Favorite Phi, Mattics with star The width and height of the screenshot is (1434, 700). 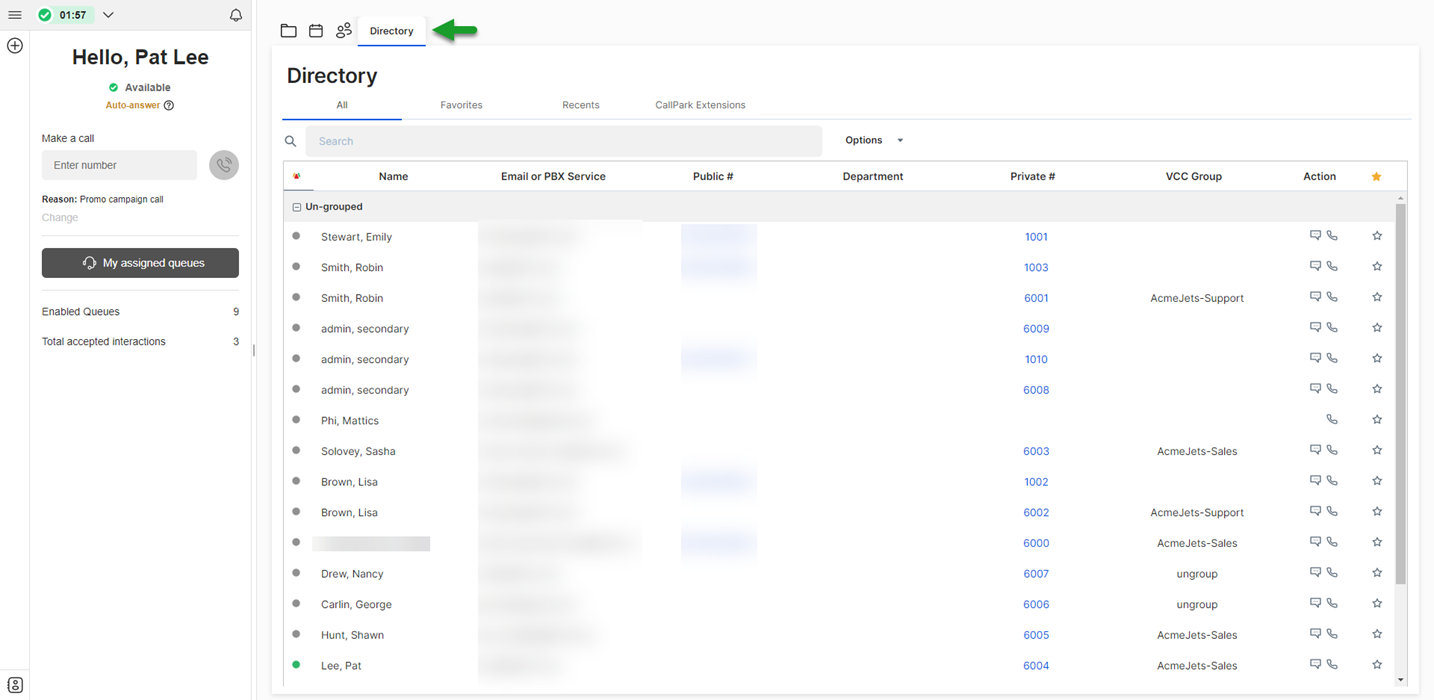coord(1377,420)
